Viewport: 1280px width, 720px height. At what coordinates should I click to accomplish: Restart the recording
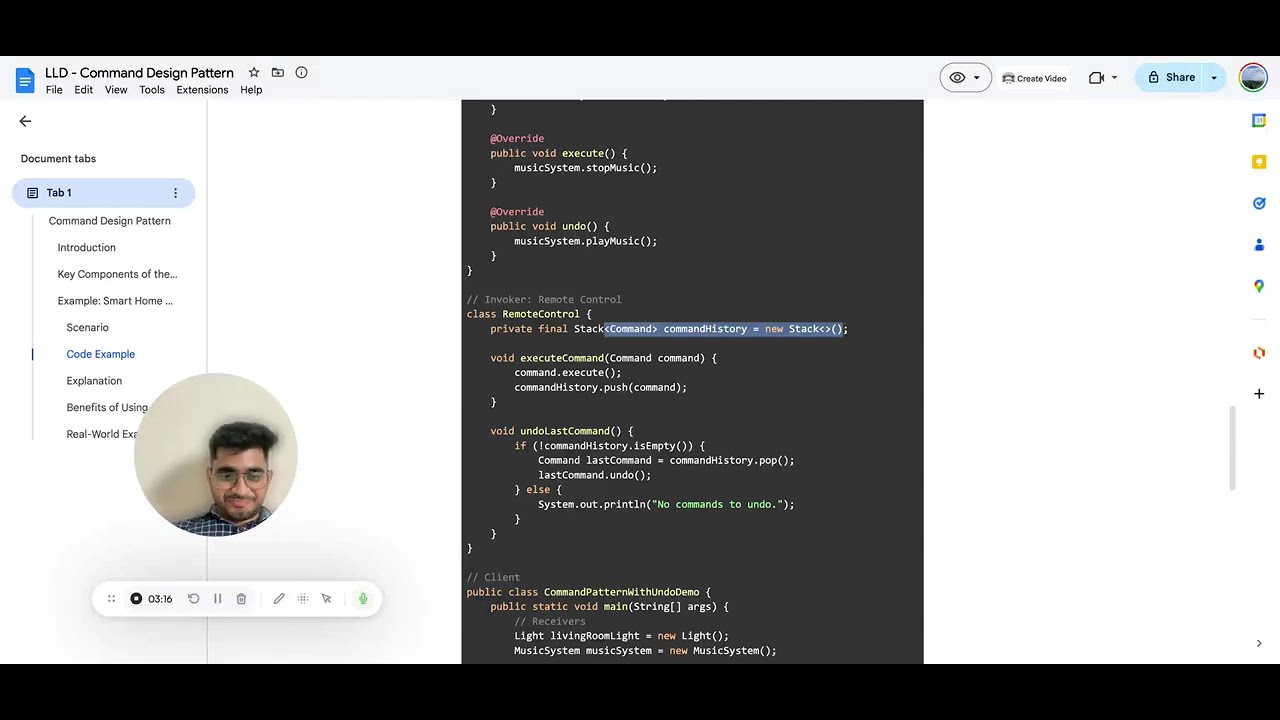tap(193, 599)
